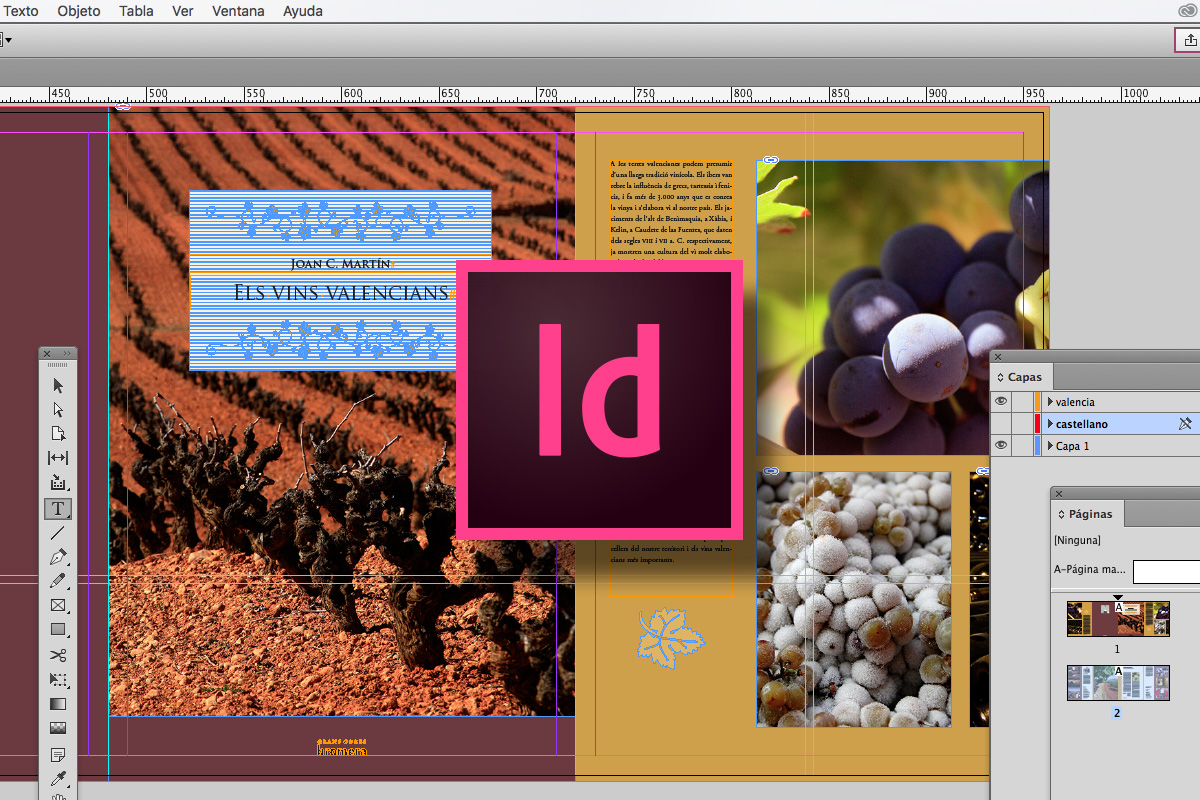Open the Tabla menu
The width and height of the screenshot is (1200, 800).
pyautogui.click(x=136, y=11)
